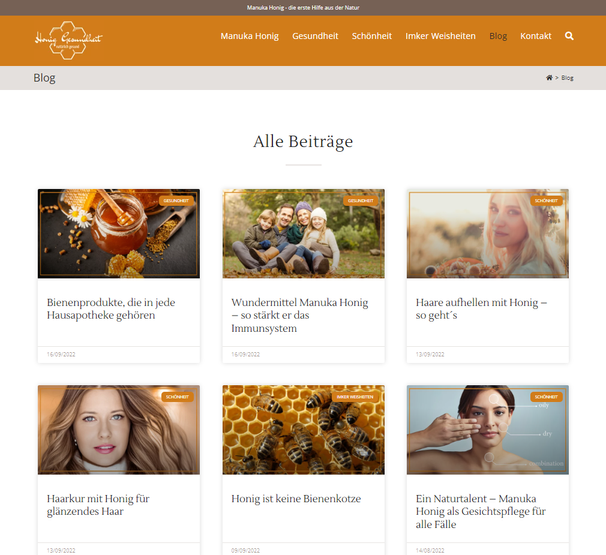Viewport: 606px width, 555px height.
Task: Open 'Honig ist keine Bienenkotze' article
Action: [x=296, y=499]
